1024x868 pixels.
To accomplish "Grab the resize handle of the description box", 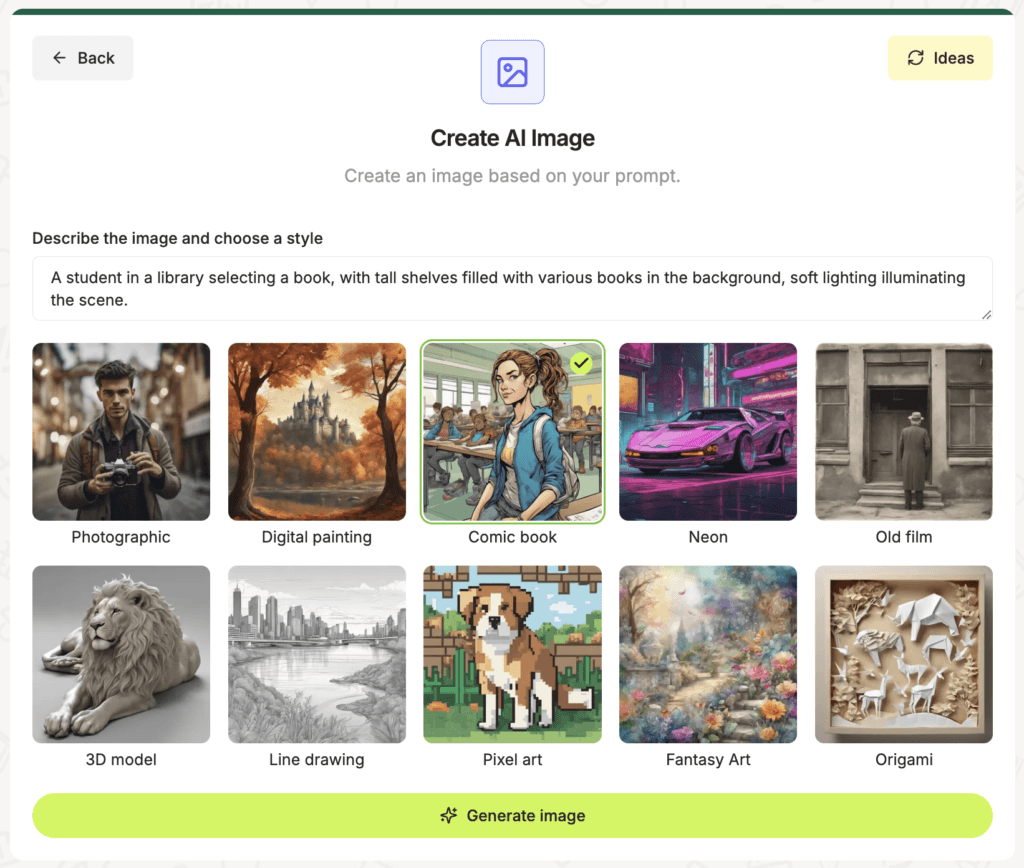I will (986, 315).
